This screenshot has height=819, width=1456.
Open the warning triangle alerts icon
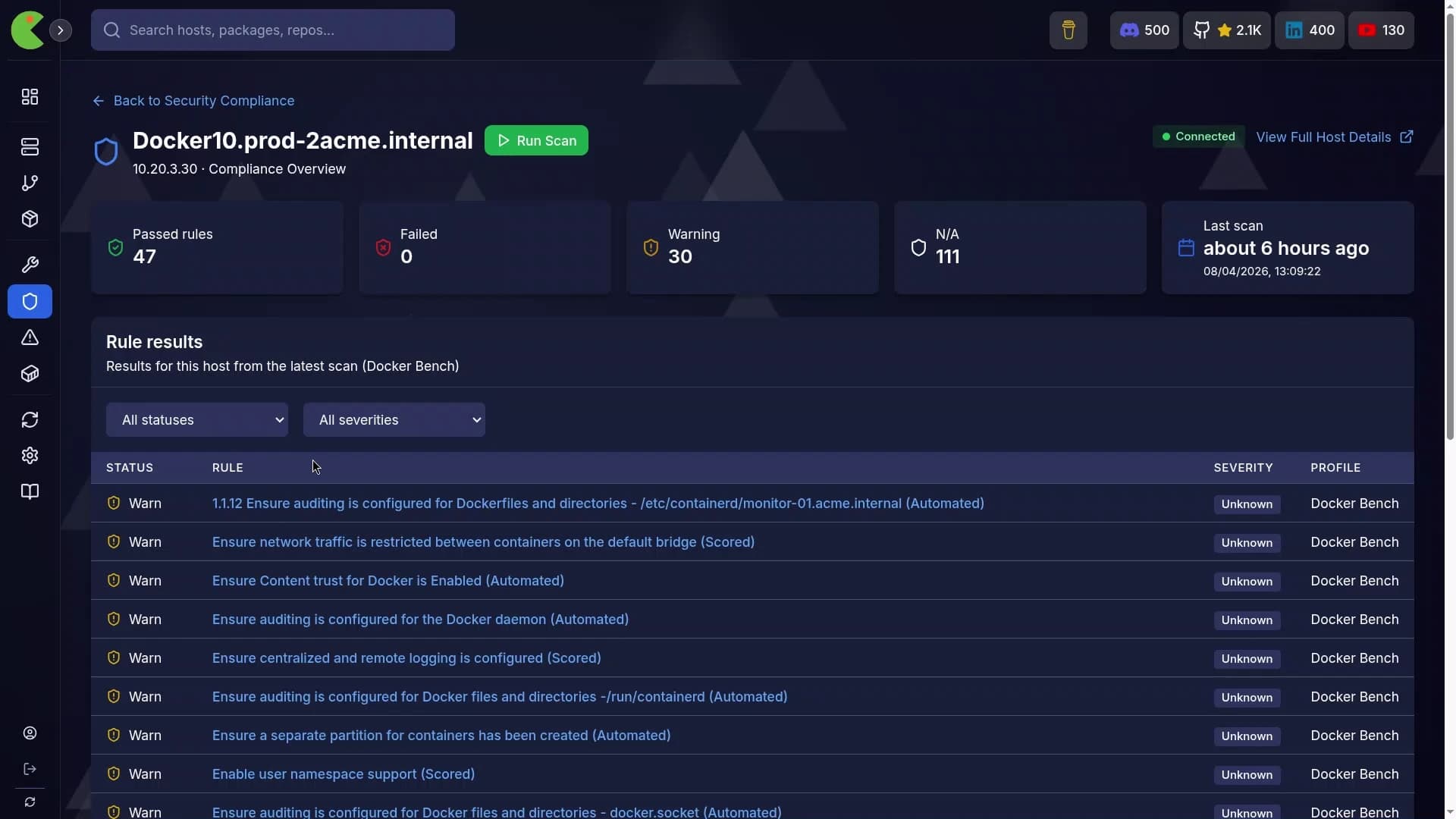(30, 337)
